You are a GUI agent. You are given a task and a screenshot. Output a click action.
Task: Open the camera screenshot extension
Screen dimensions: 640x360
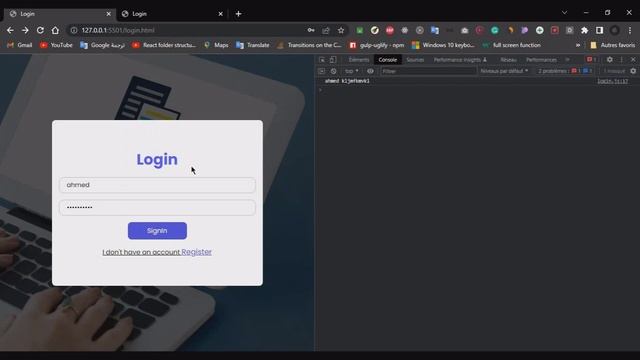[x=464, y=30]
